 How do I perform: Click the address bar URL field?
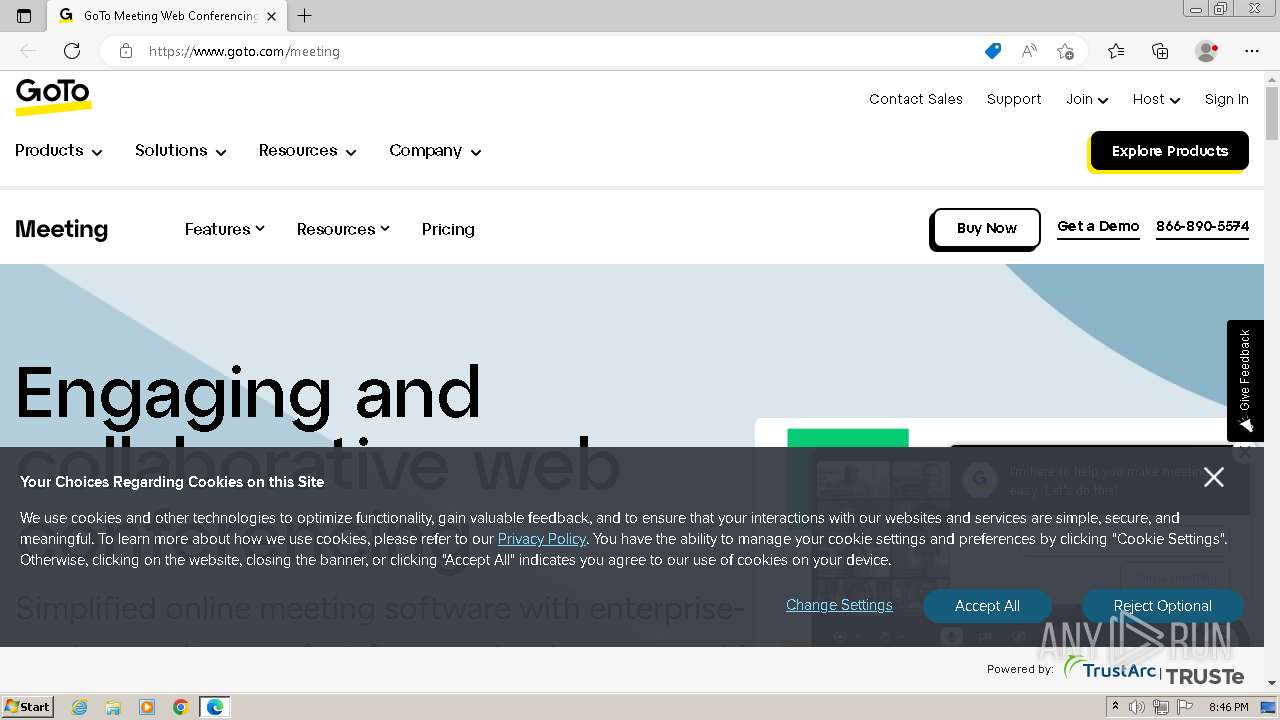pyautogui.click(x=560, y=51)
